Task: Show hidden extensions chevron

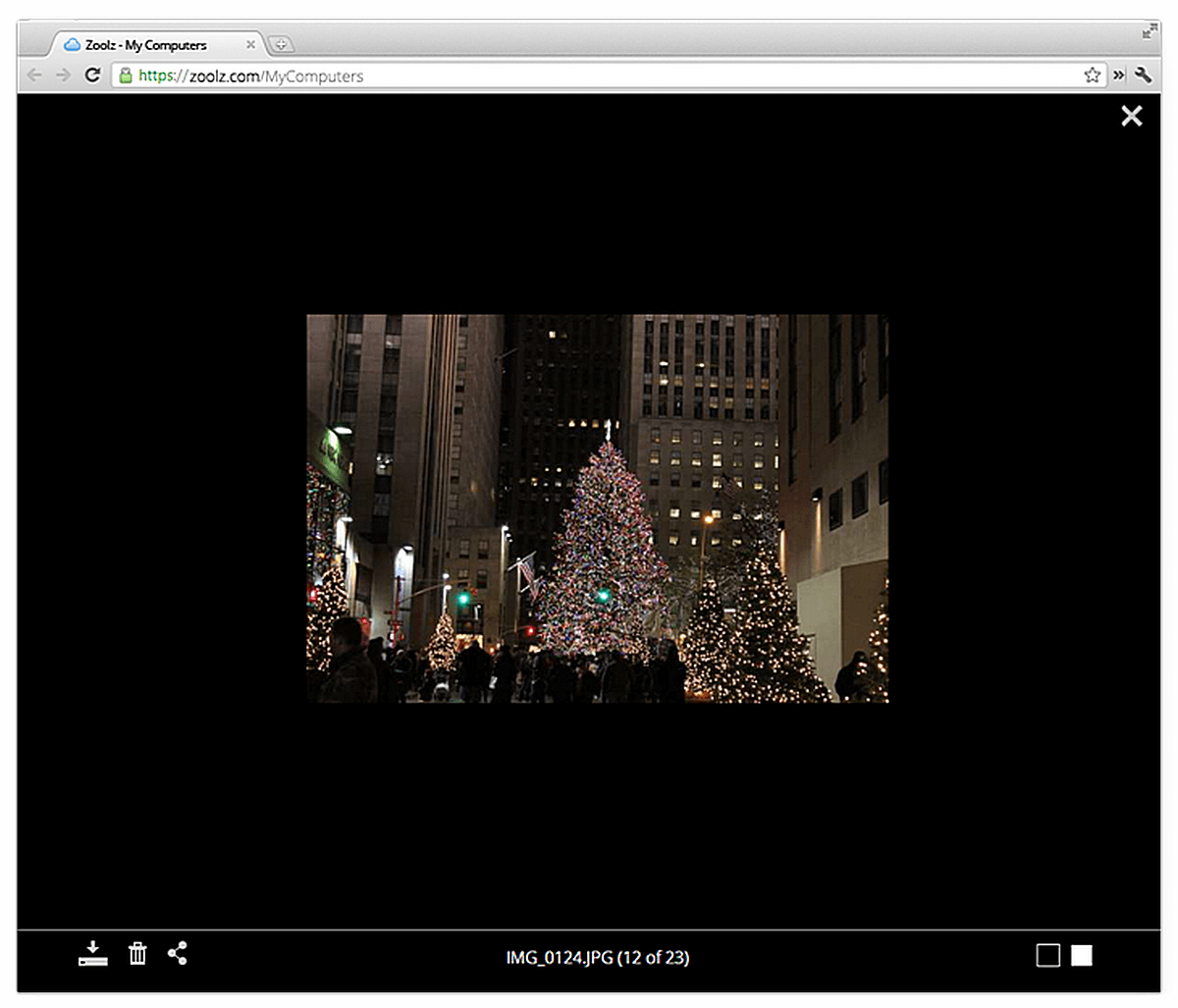Action: click(1118, 75)
